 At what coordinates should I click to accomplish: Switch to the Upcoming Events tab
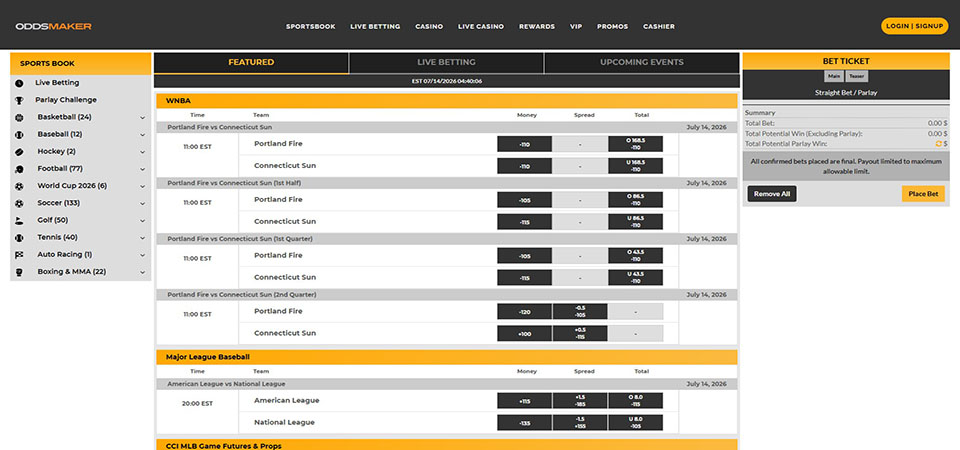point(642,62)
